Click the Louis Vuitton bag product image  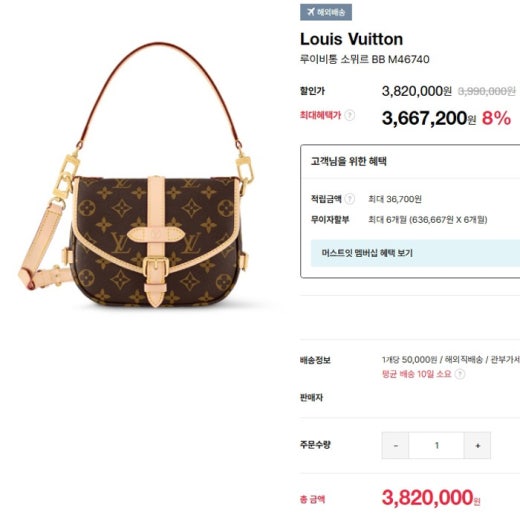point(137,175)
